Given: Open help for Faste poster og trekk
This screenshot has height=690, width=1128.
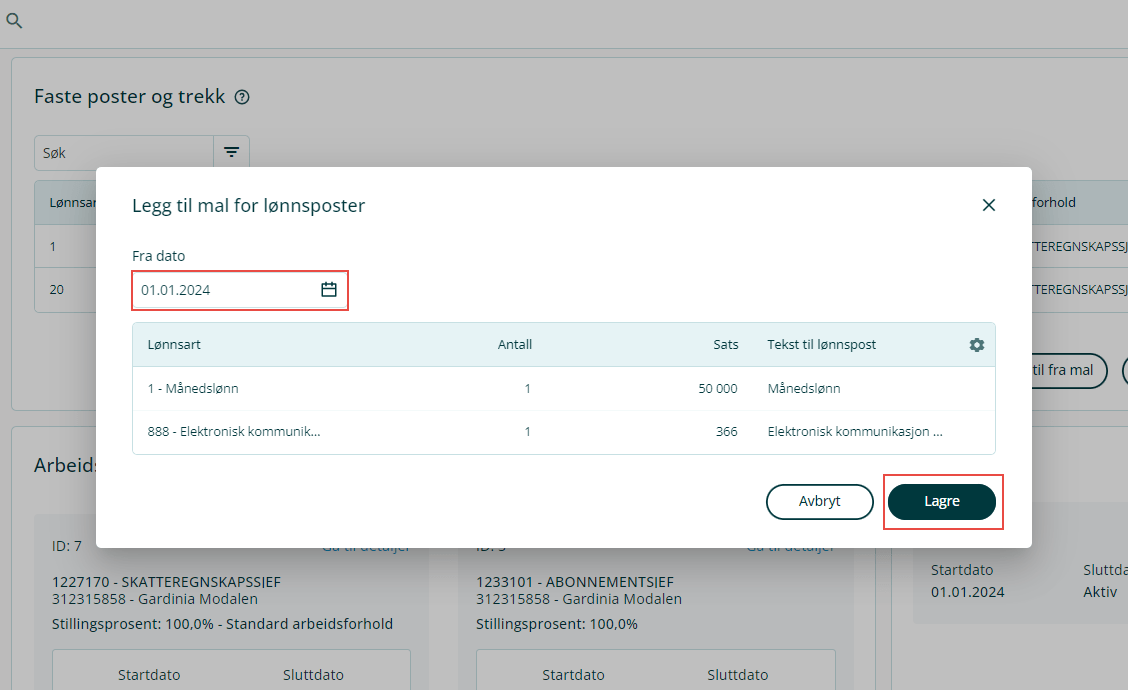Looking at the screenshot, I should tap(242, 98).
